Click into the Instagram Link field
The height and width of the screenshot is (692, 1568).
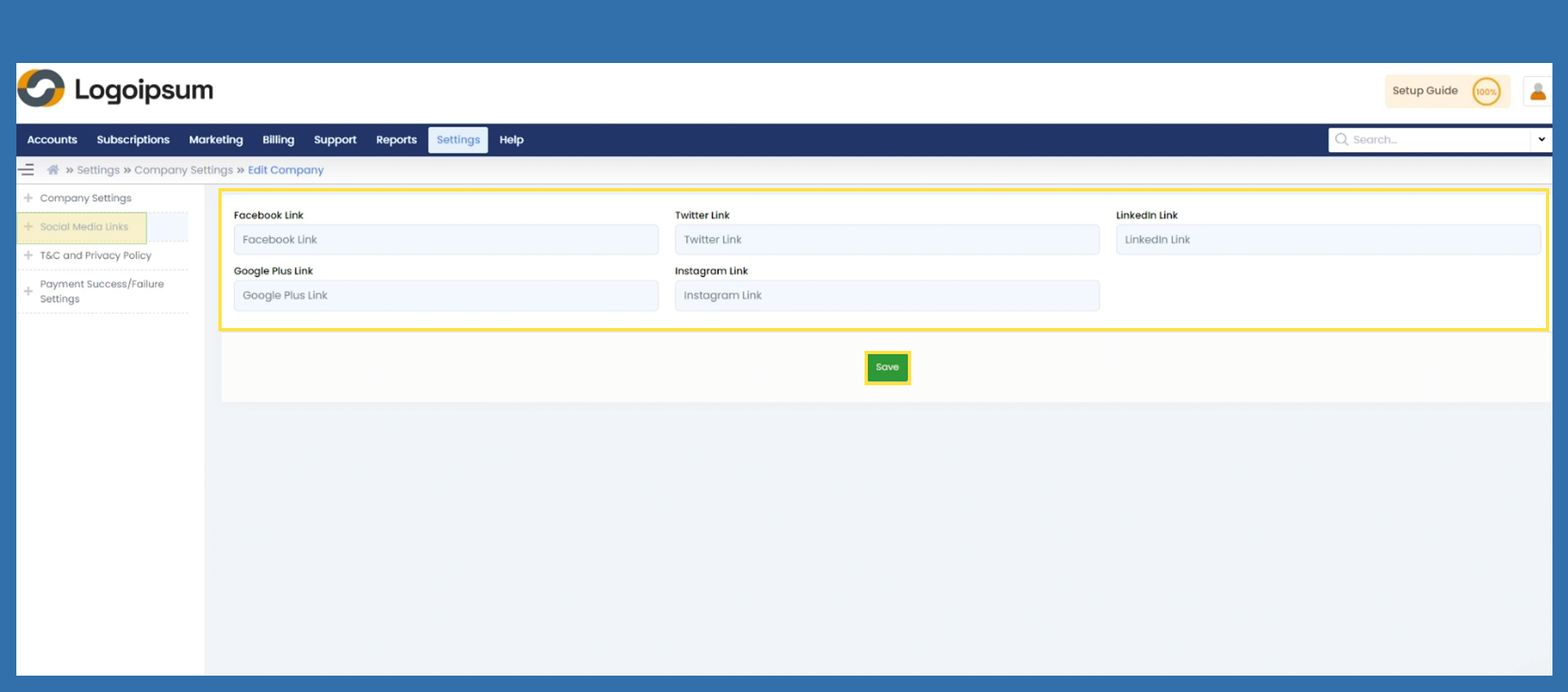[887, 295]
